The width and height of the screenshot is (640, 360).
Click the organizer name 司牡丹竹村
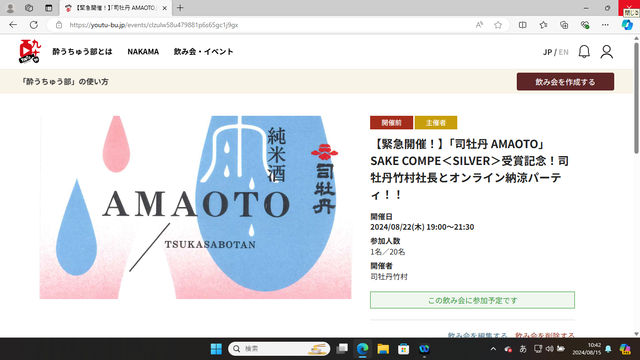(389, 276)
